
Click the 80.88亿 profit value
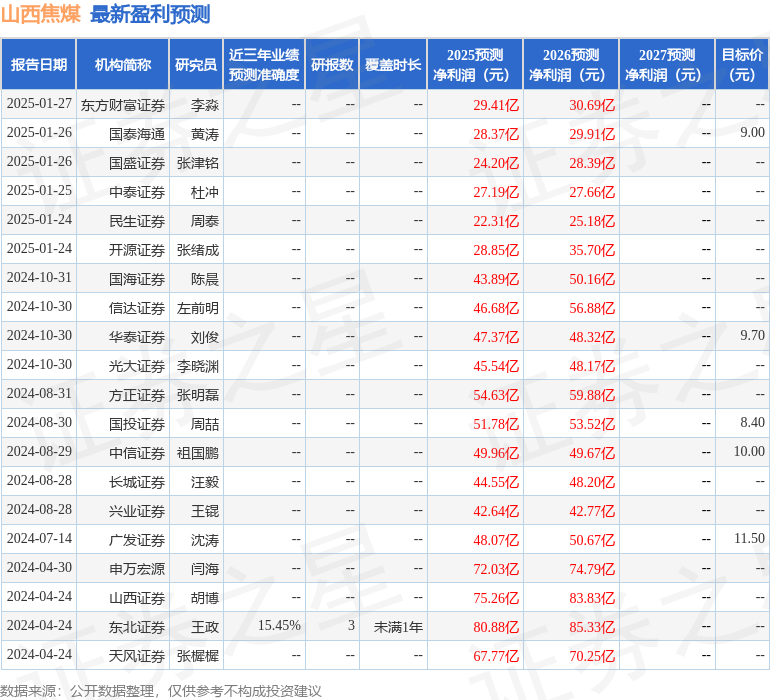coord(496,627)
